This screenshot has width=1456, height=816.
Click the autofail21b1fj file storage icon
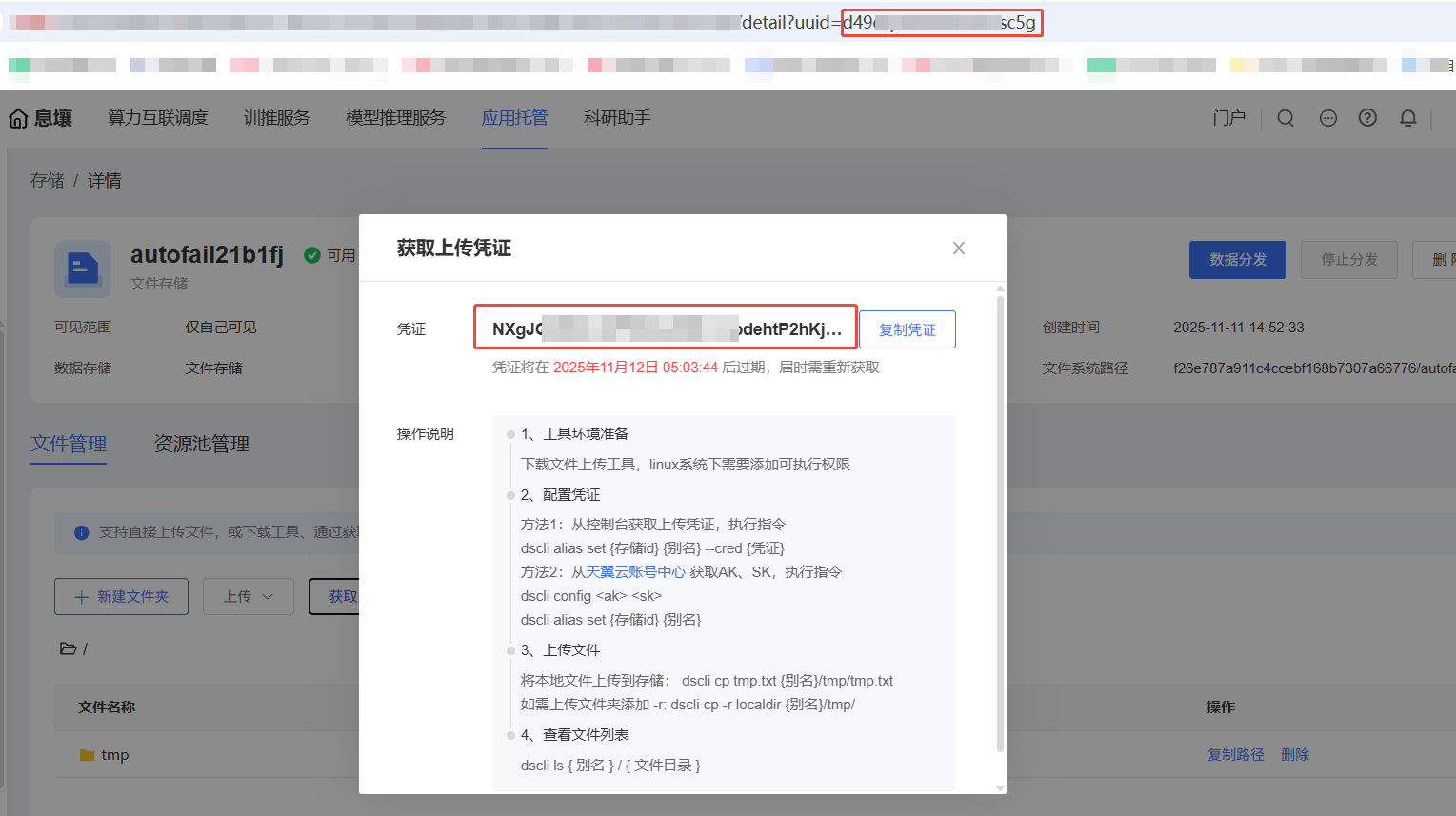point(83,269)
